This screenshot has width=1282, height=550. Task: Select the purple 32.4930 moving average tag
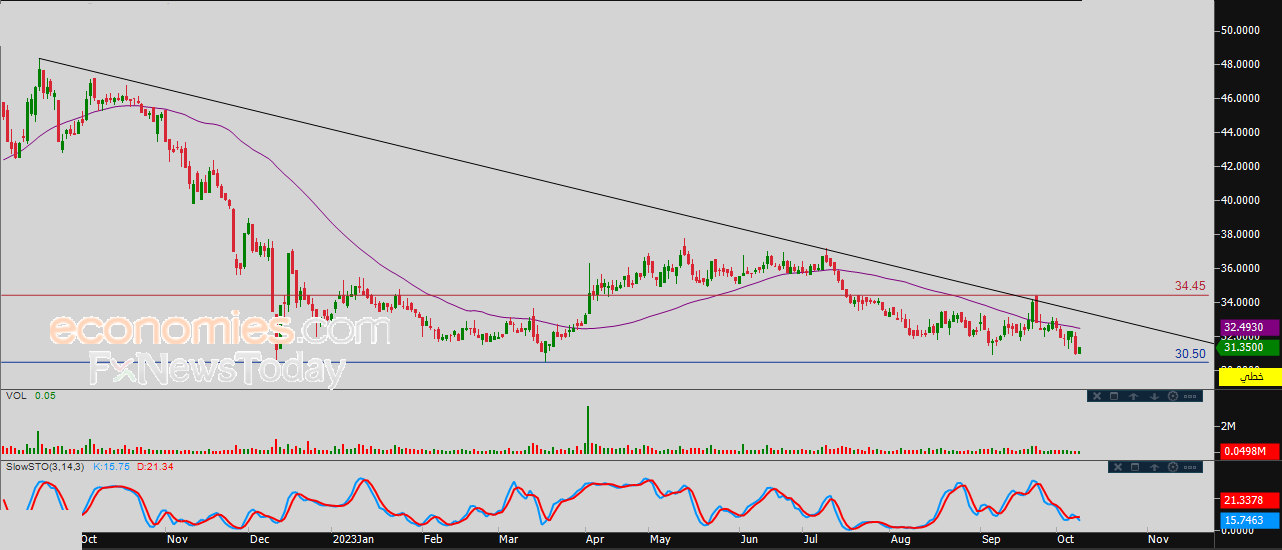click(1249, 327)
